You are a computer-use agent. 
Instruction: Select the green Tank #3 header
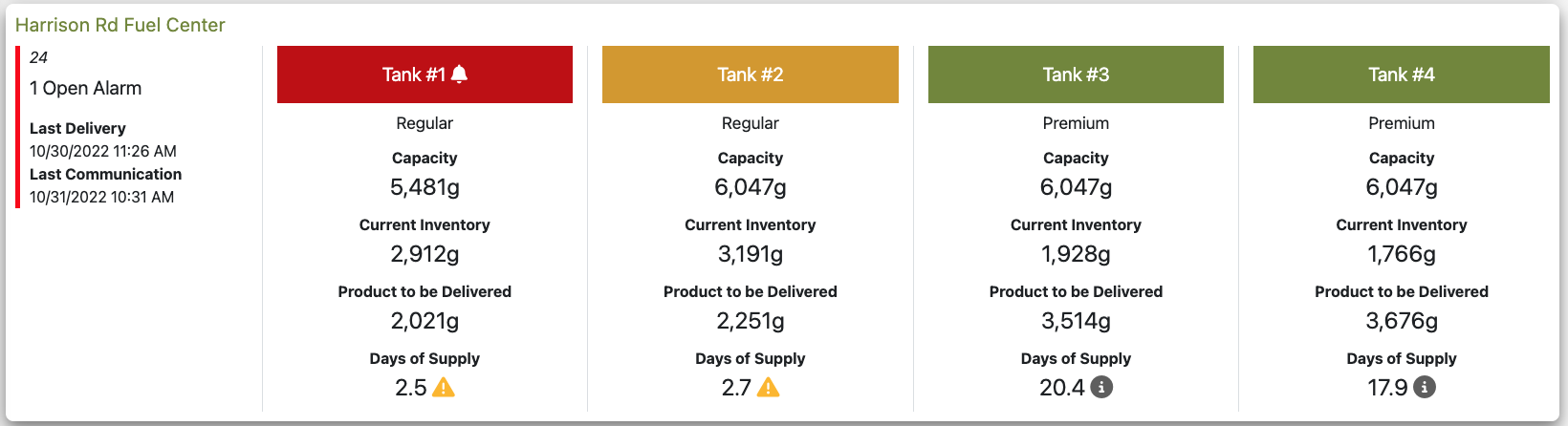pos(1076,75)
